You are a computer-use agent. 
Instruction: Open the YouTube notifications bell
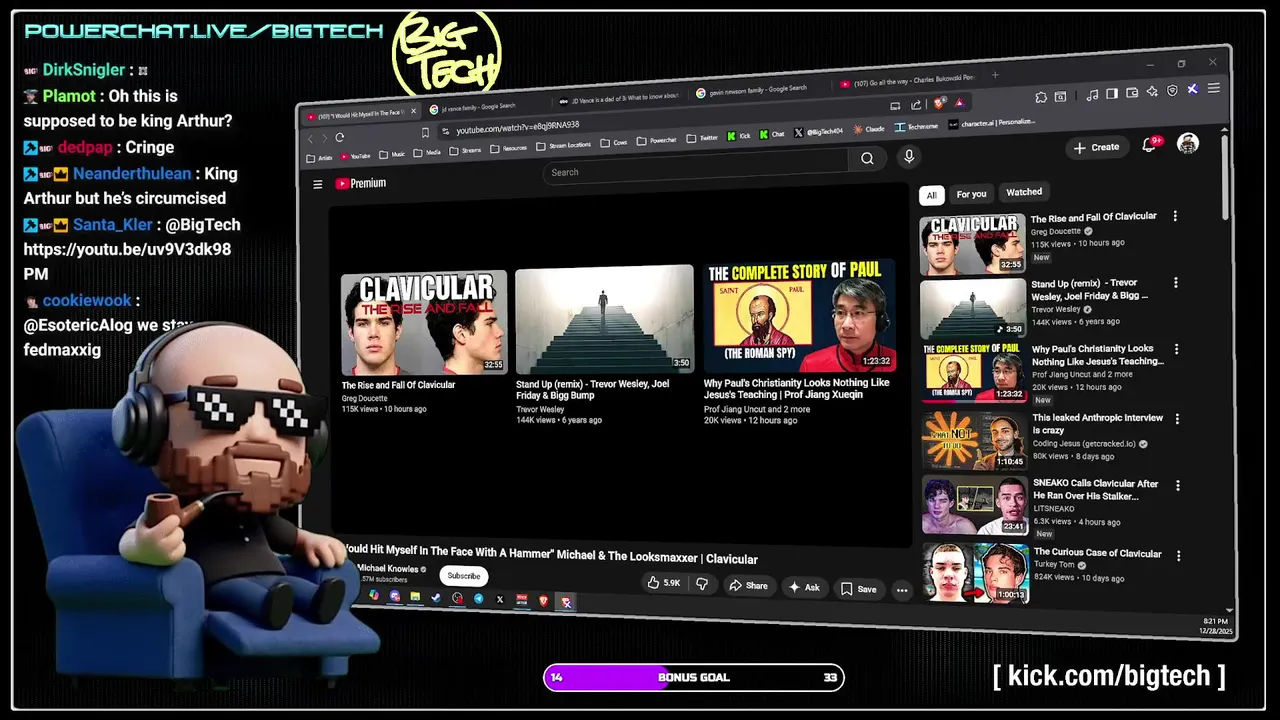pyautogui.click(x=1150, y=145)
